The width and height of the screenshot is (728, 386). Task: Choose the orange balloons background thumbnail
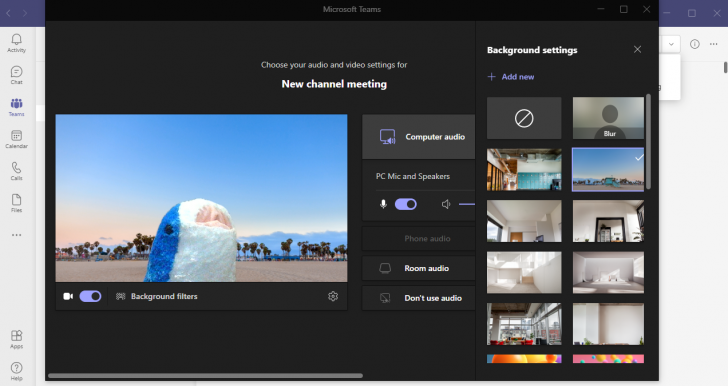[x=524, y=359]
